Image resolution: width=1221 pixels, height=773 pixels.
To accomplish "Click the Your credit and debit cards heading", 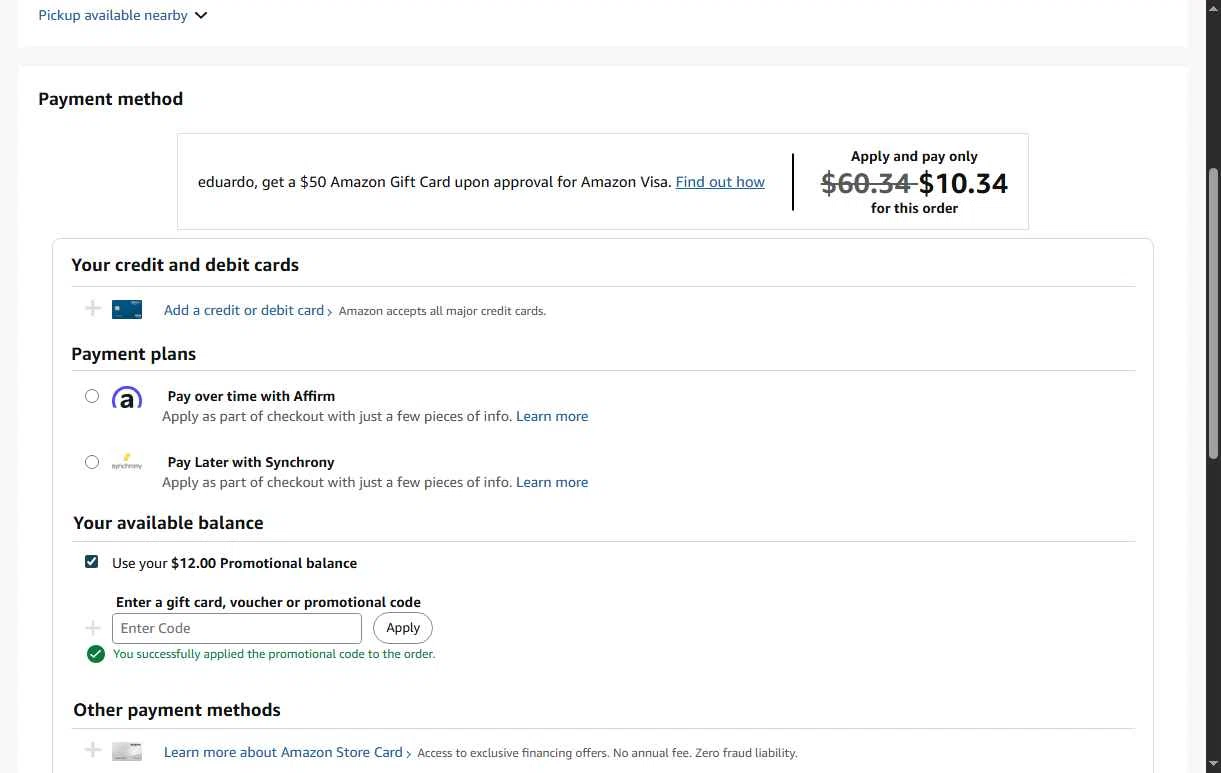I will pyautogui.click(x=185, y=265).
